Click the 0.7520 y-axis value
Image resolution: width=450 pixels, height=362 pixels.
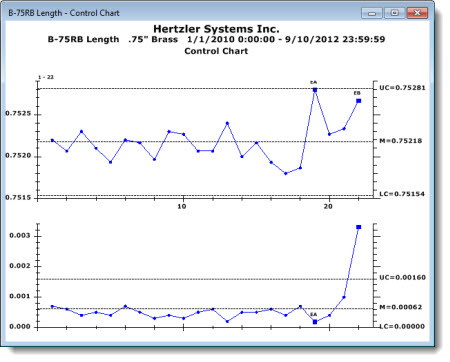click(x=18, y=156)
